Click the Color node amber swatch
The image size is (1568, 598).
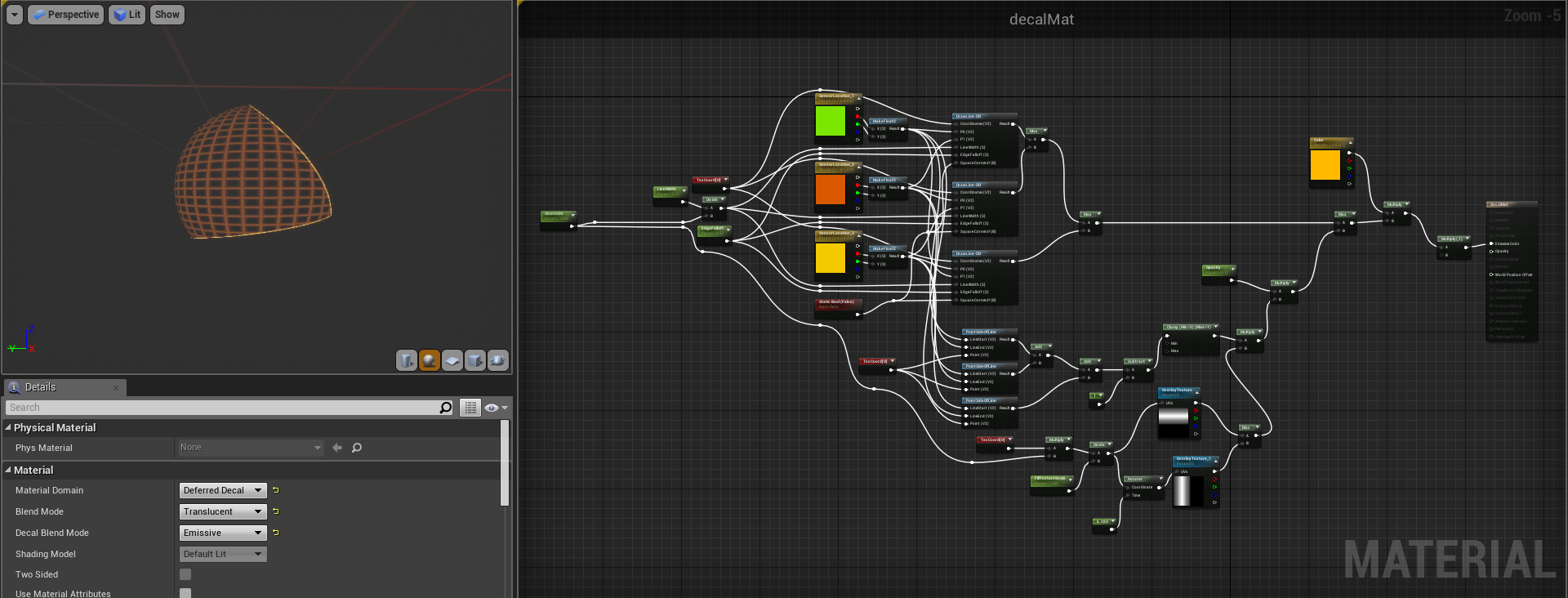click(x=1325, y=165)
